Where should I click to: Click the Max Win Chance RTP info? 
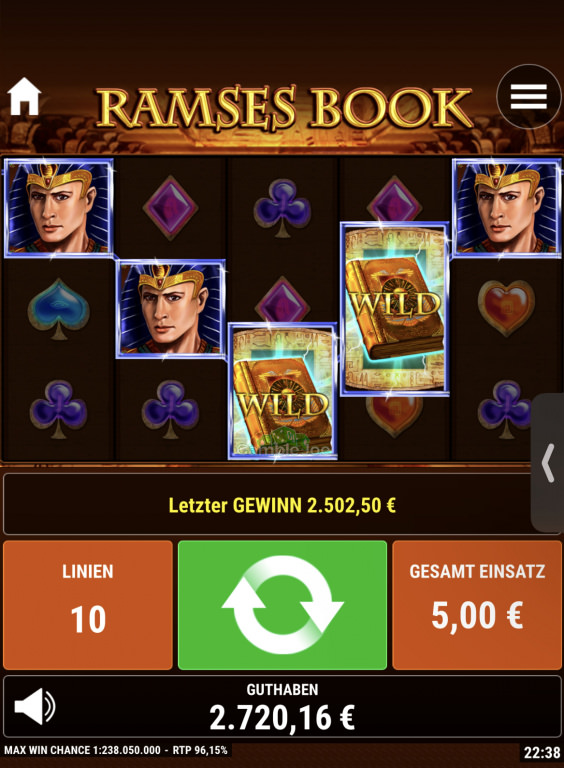[116, 750]
